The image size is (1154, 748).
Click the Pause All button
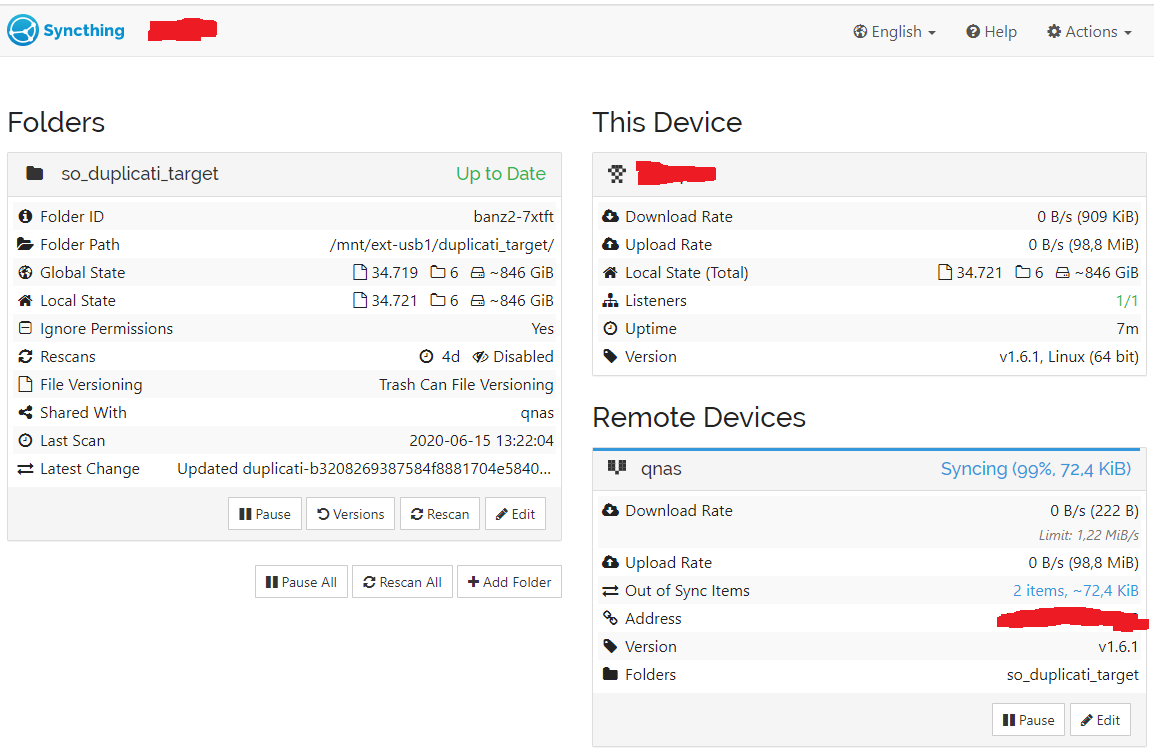tap(301, 582)
